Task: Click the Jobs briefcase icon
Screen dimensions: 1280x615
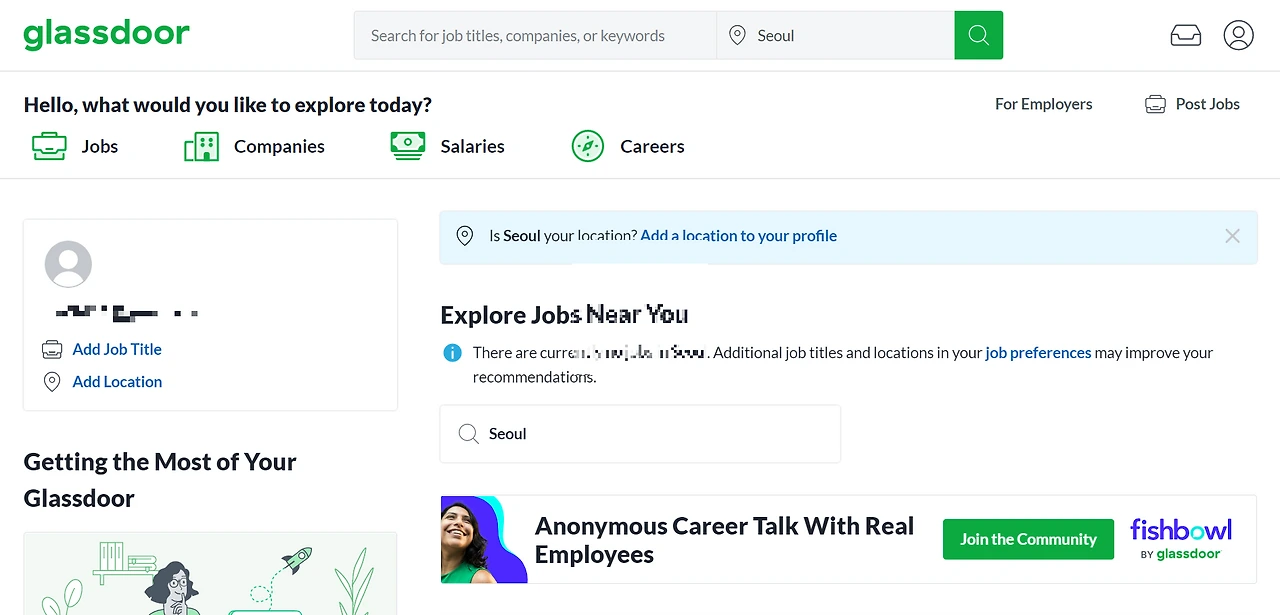Action: point(49,146)
